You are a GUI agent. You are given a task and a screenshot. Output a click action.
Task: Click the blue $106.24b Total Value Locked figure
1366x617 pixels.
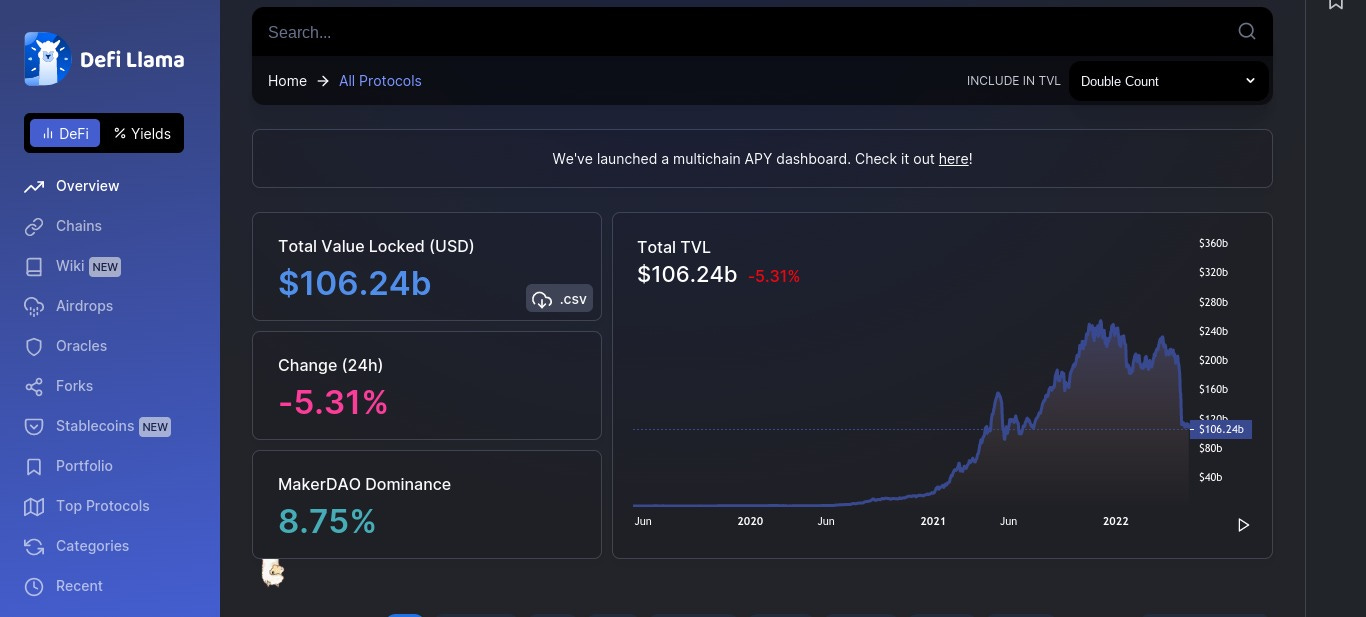tap(355, 284)
